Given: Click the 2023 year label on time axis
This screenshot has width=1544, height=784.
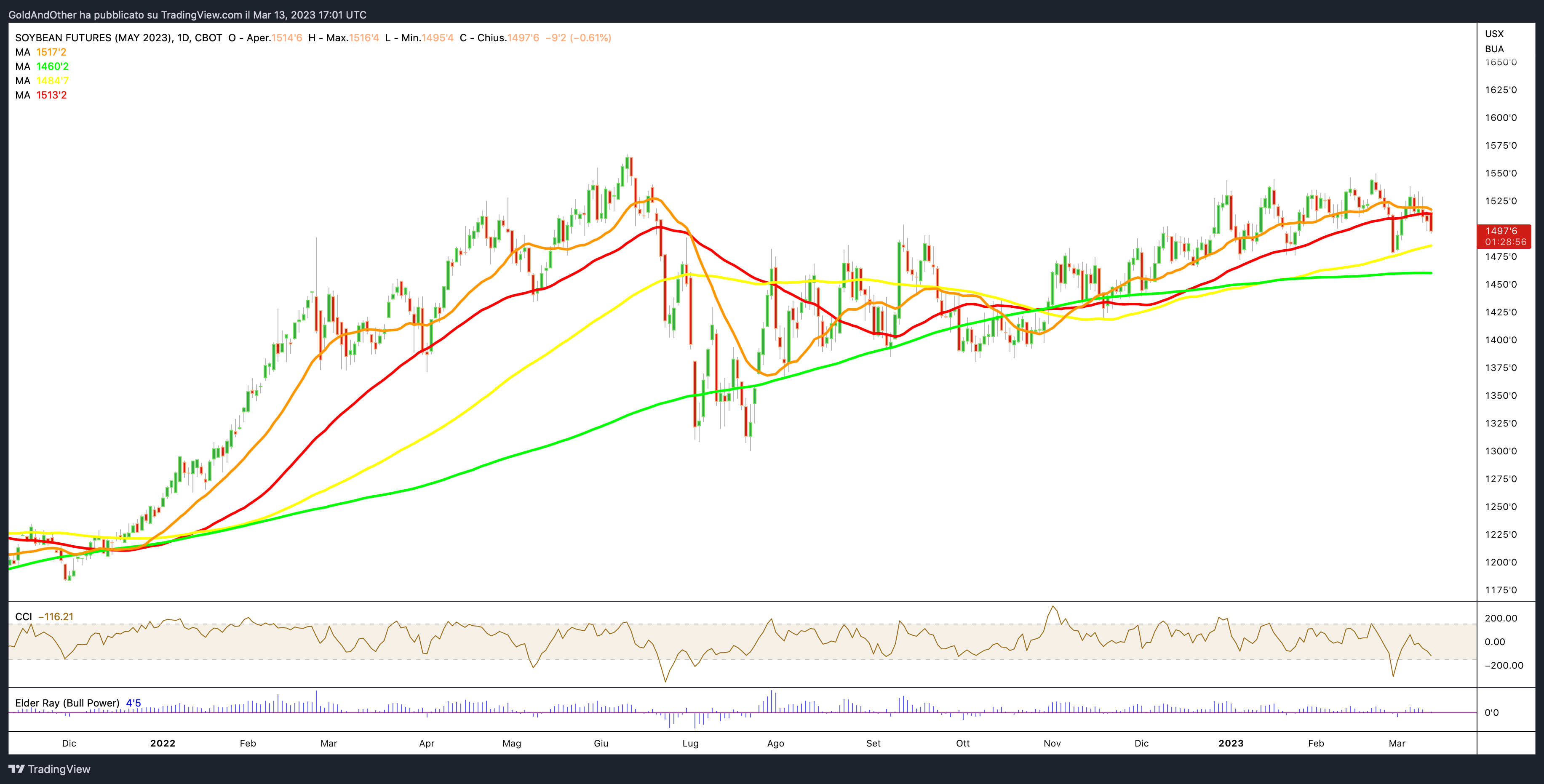Looking at the screenshot, I should [1231, 743].
